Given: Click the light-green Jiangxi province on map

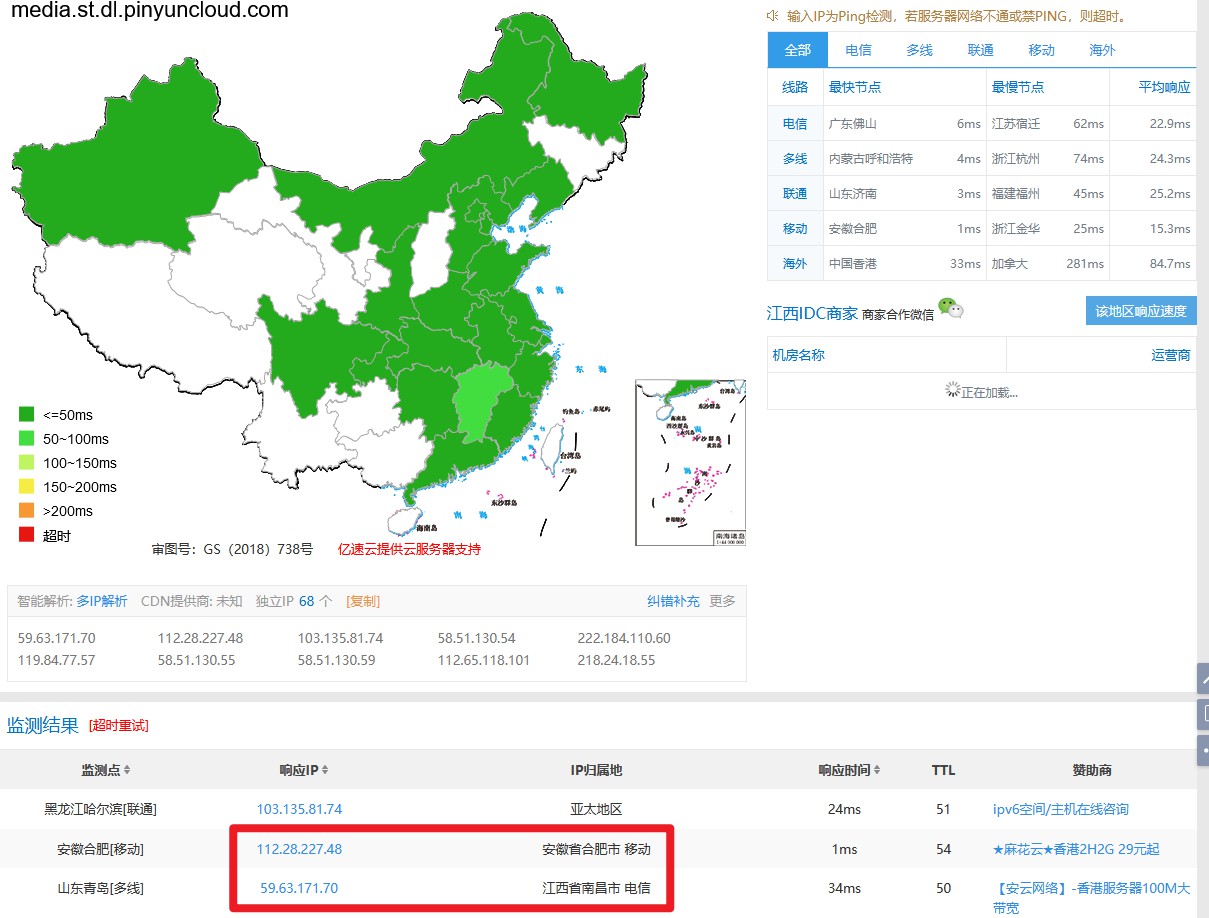Looking at the screenshot, I should click(483, 403).
